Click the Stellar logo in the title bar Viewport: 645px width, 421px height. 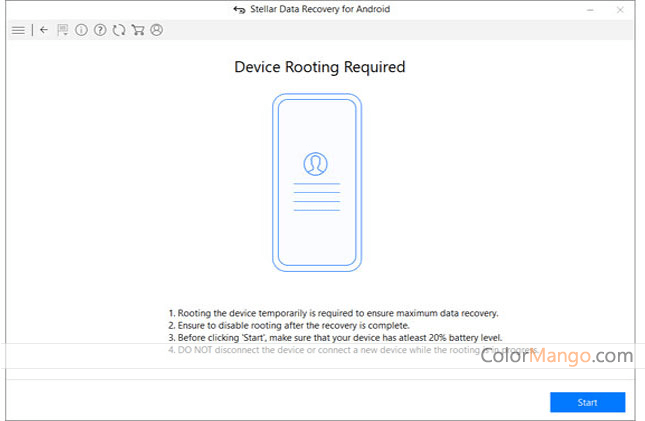[237, 10]
